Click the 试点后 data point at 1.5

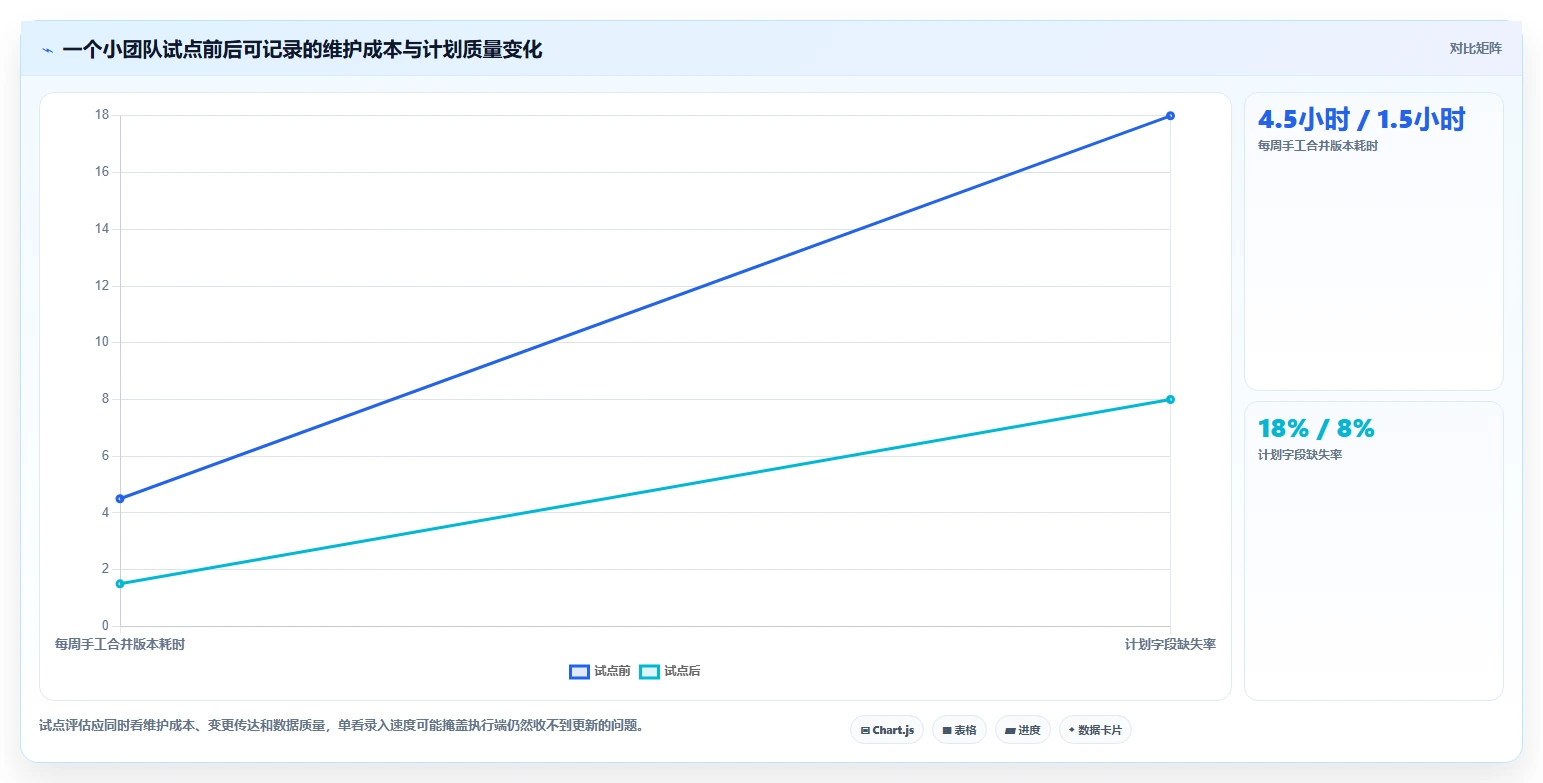tap(120, 583)
